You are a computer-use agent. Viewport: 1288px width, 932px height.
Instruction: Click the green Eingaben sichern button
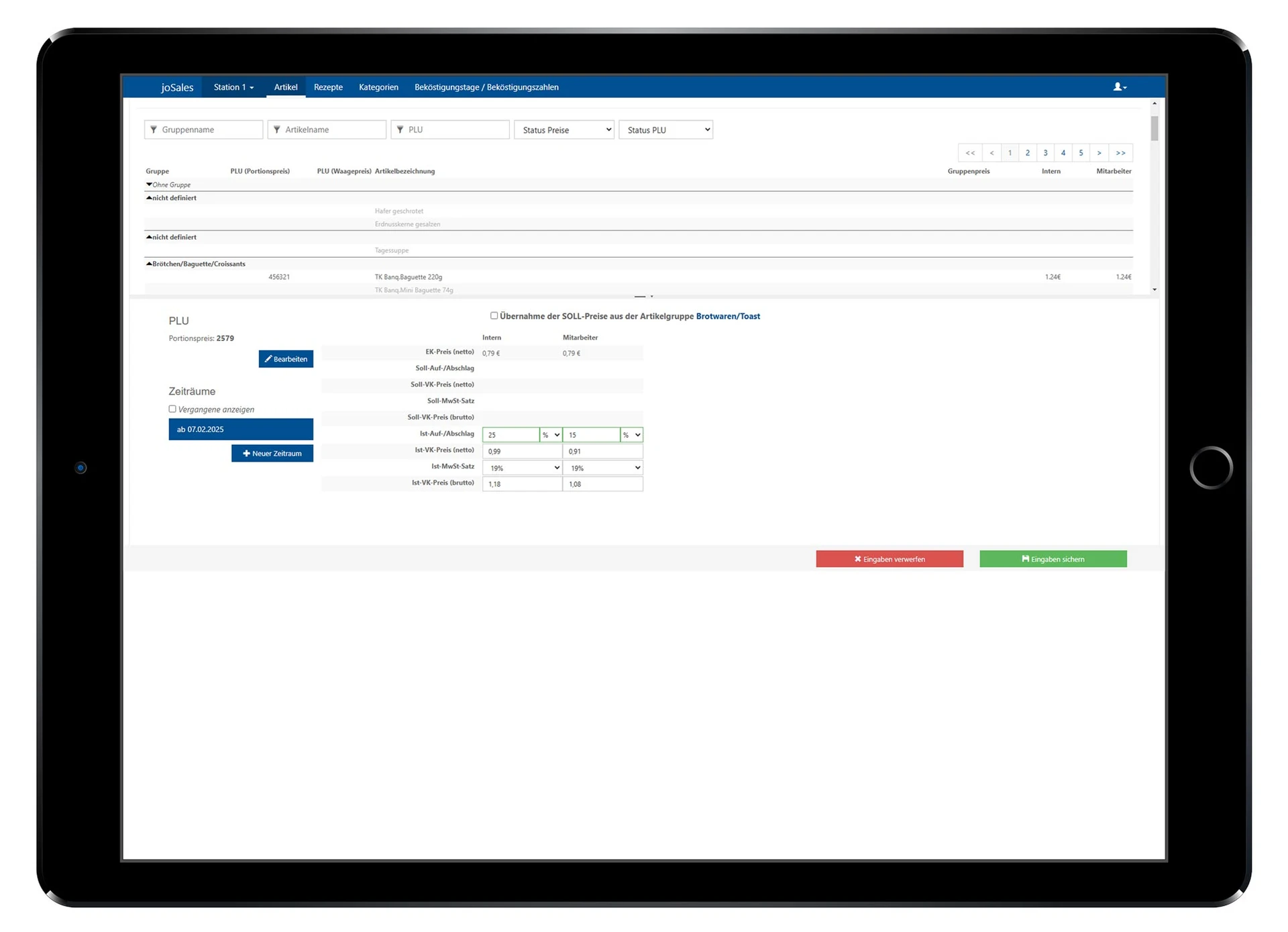1053,559
